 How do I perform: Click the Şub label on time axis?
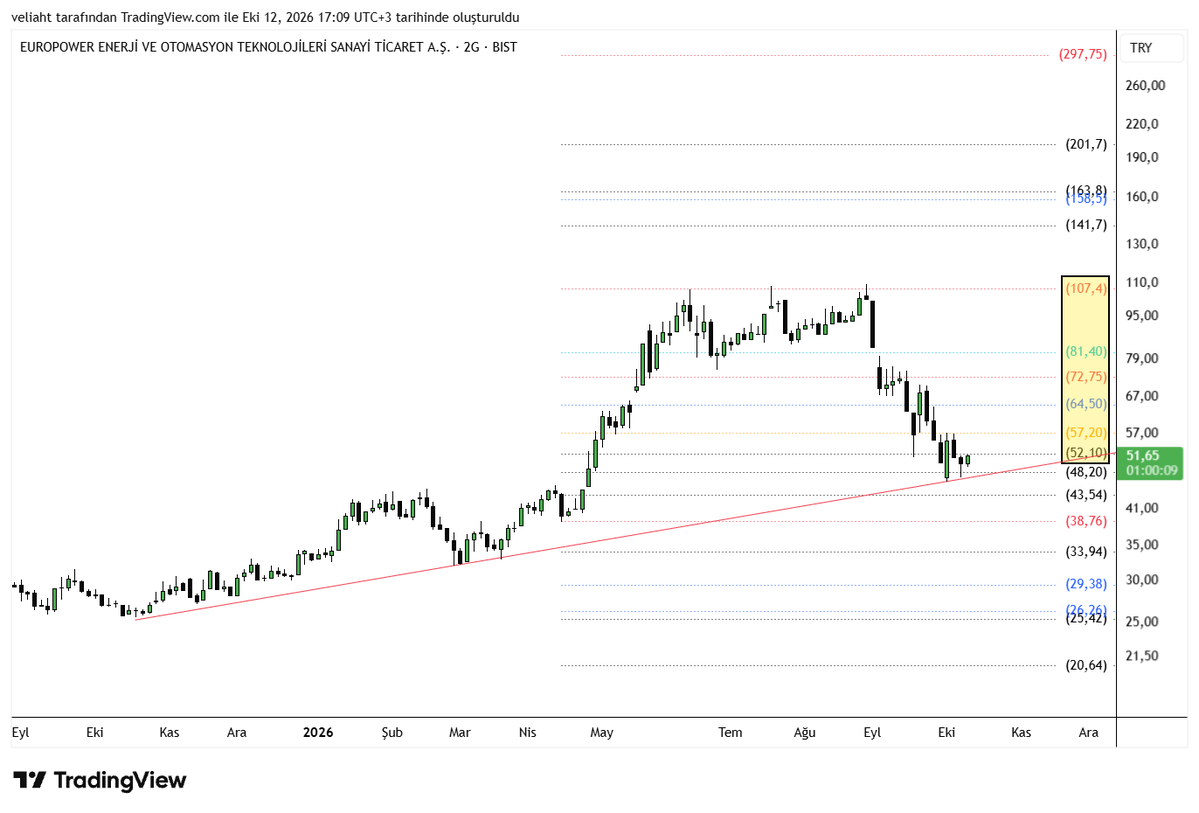point(392,733)
